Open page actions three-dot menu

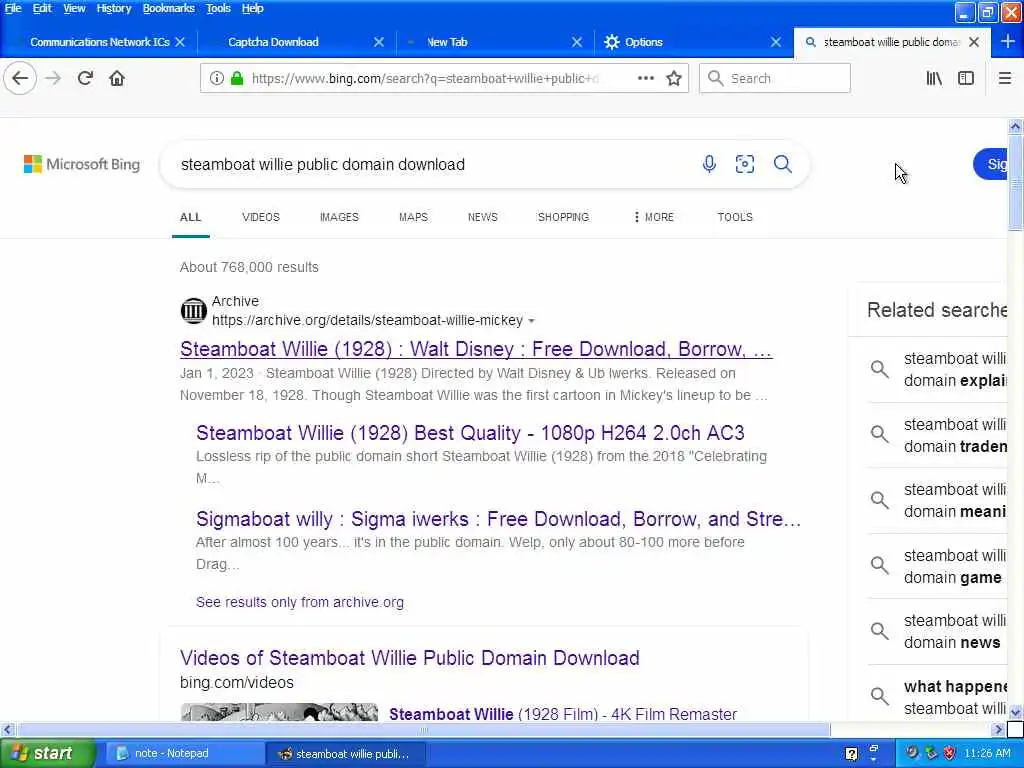click(645, 78)
